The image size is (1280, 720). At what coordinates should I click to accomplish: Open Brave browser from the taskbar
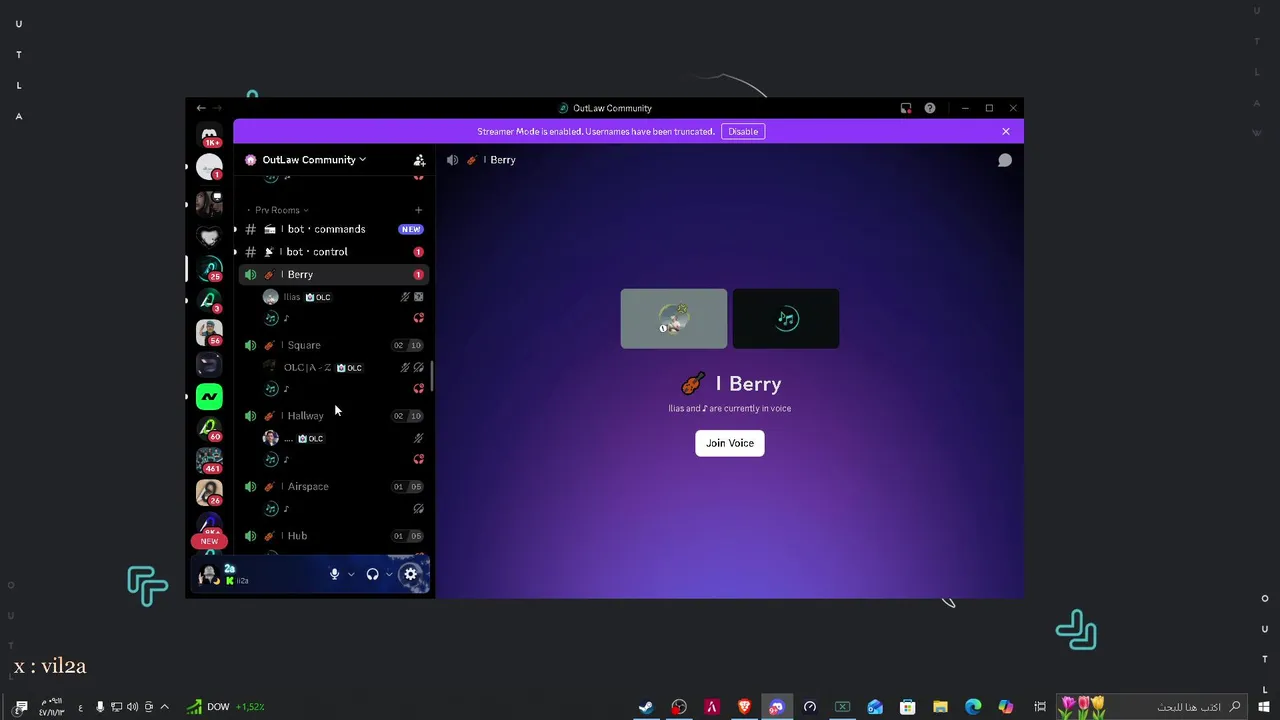(744, 707)
